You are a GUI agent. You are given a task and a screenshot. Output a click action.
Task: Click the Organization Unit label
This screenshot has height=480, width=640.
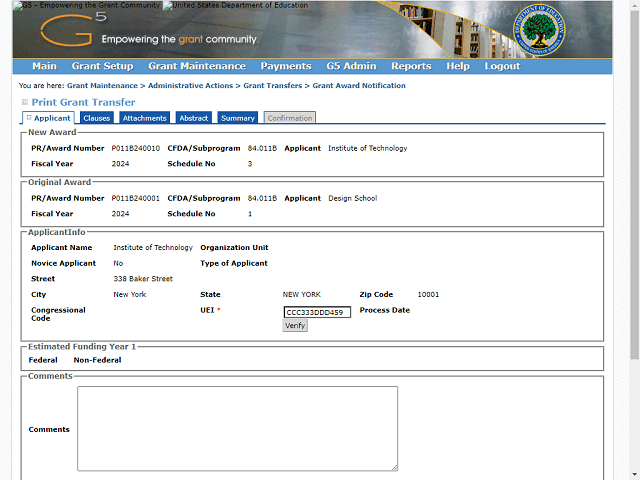tap(234, 248)
